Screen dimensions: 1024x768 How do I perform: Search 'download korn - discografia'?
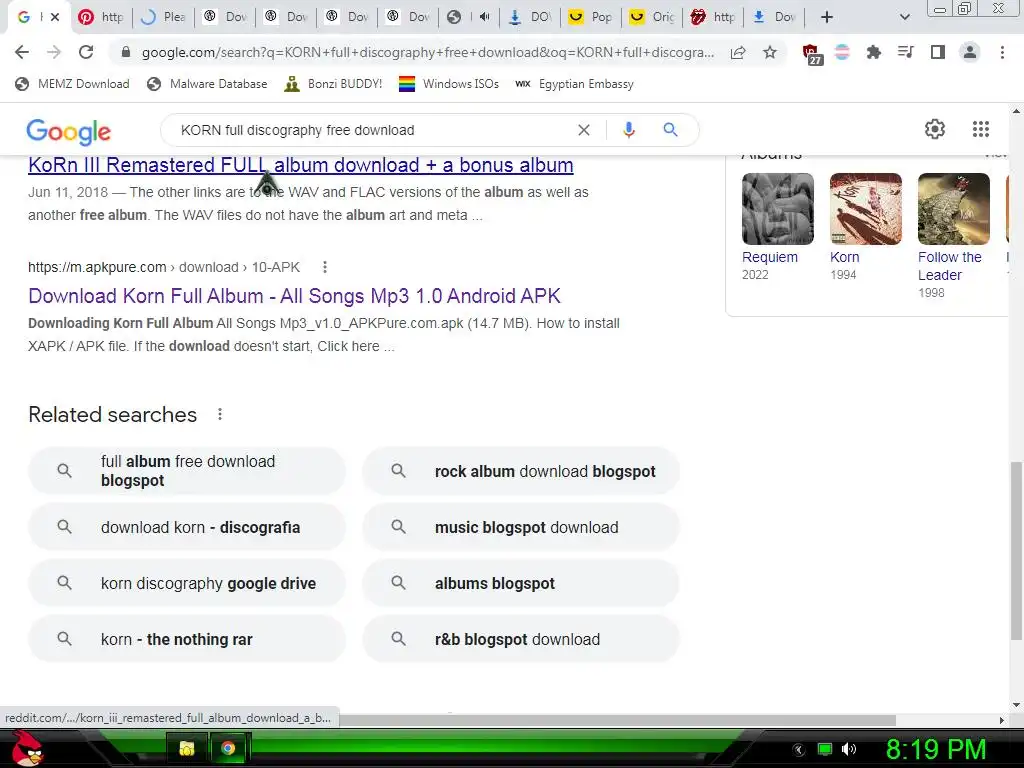point(187,527)
